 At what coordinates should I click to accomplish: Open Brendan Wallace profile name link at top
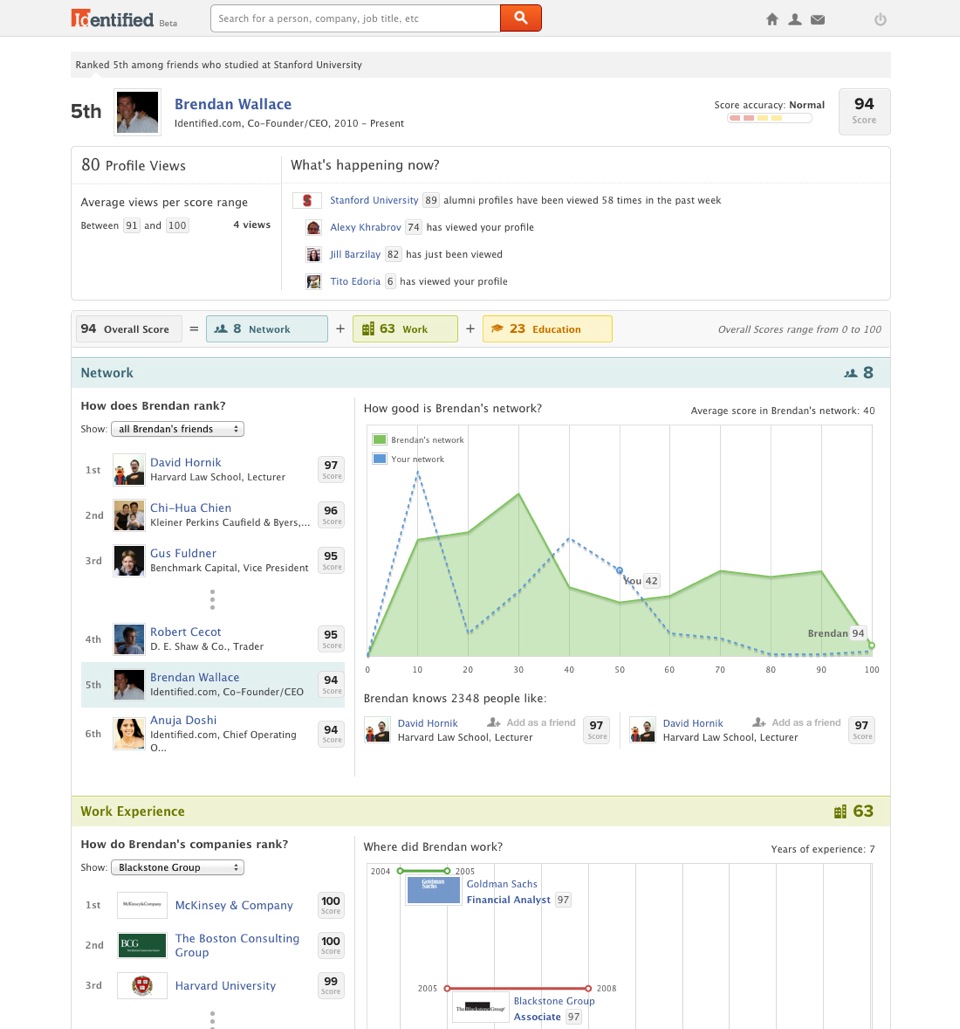click(x=233, y=104)
